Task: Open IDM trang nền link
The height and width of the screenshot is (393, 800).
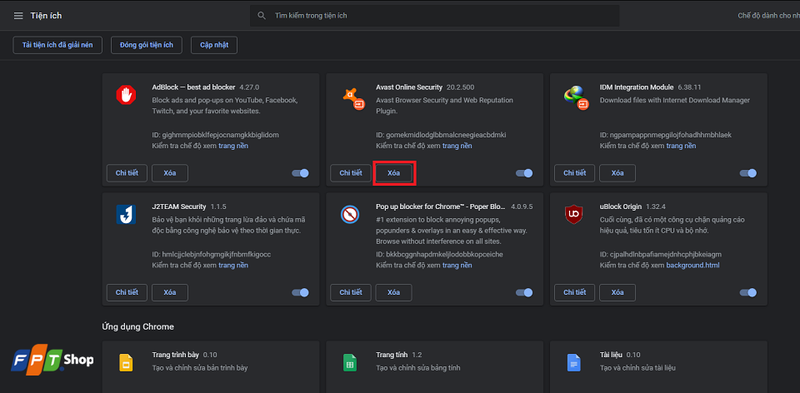Action: click(681, 146)
